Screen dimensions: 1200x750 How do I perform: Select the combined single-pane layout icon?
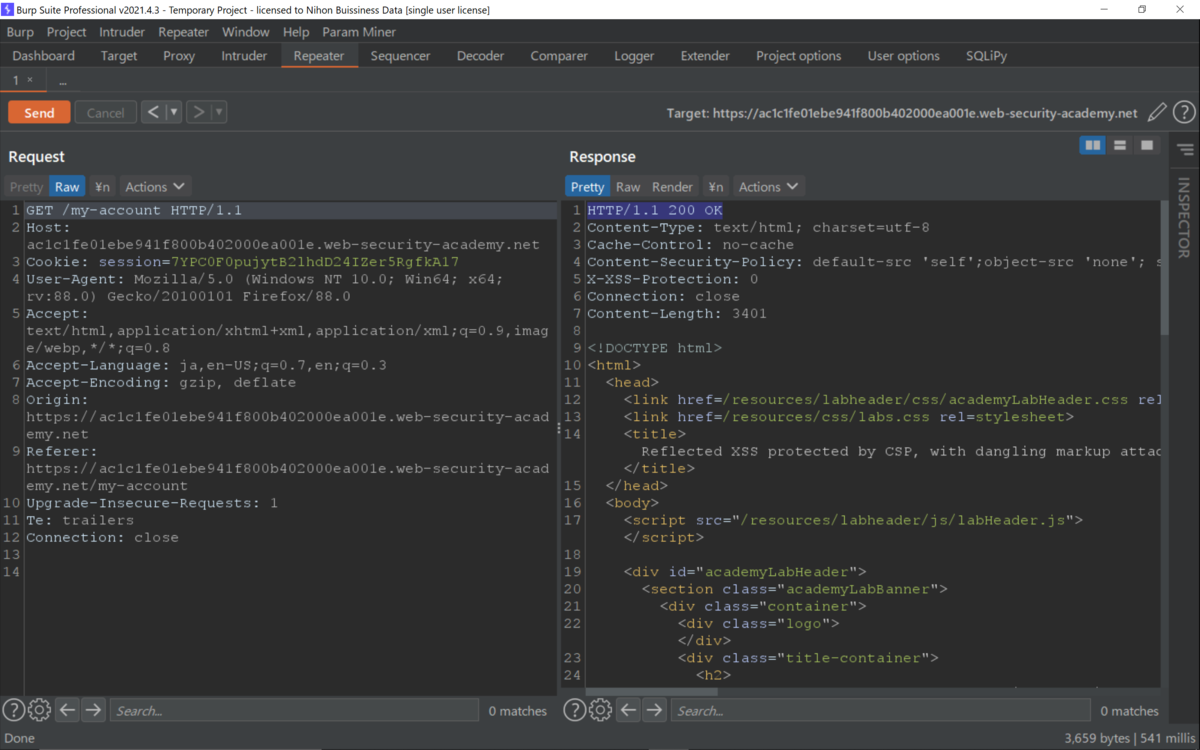tap(1147, 146)
